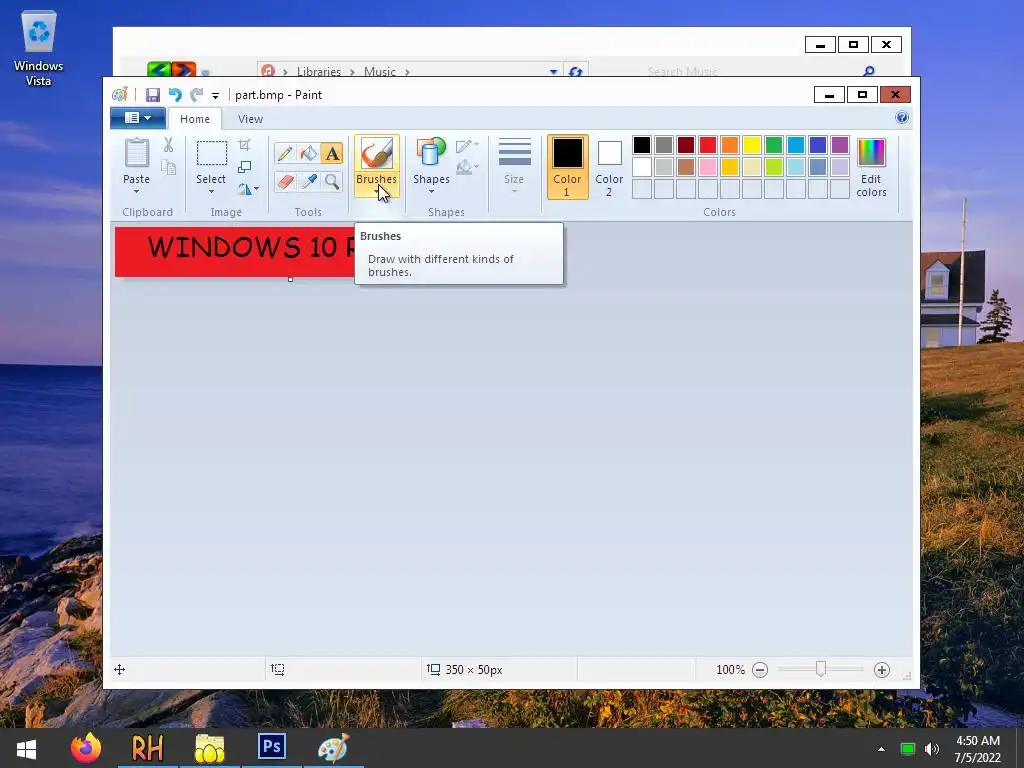Open the Edit colors dialog

(871, 167)
